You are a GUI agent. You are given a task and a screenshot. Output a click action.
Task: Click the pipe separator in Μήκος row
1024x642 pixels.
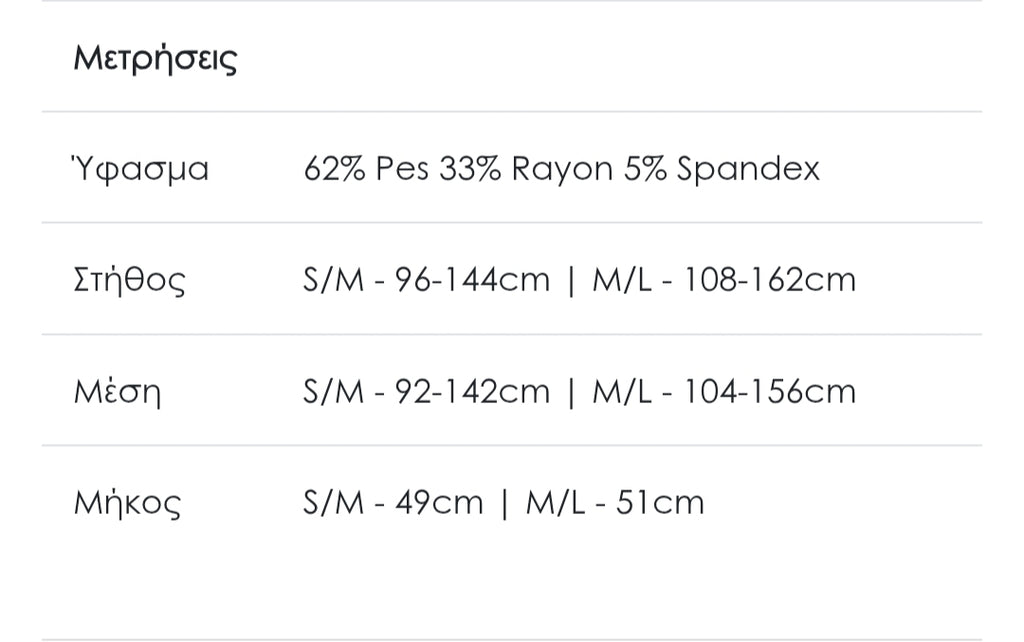(505, 502)
